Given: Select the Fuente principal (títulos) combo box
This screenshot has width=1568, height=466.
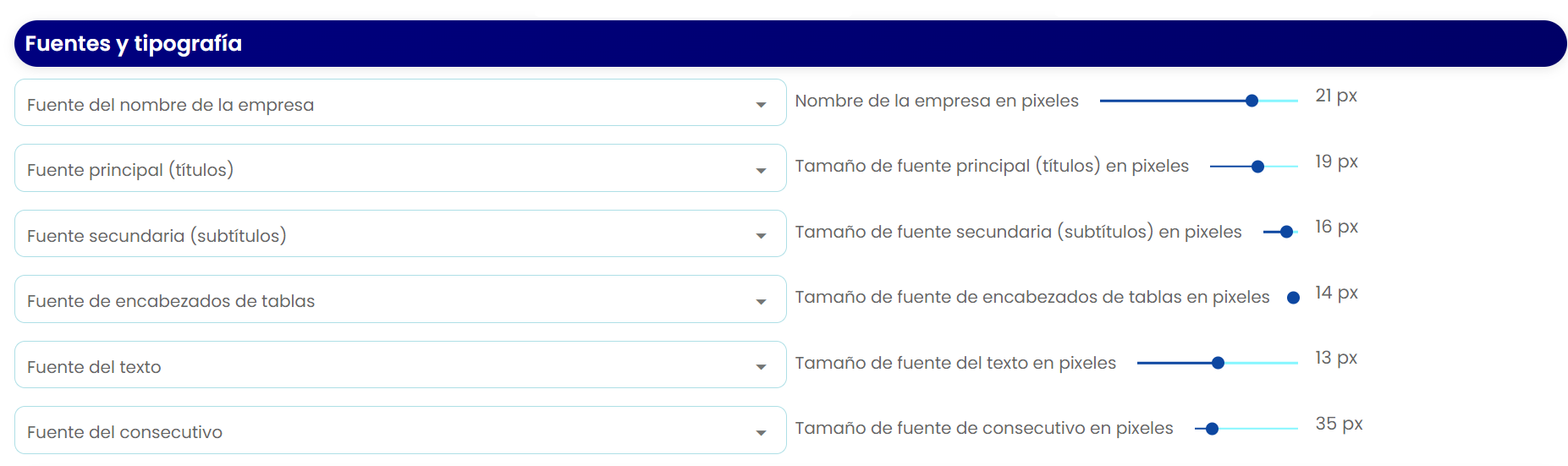Looking at the screenshot, I should coord(400,168).
